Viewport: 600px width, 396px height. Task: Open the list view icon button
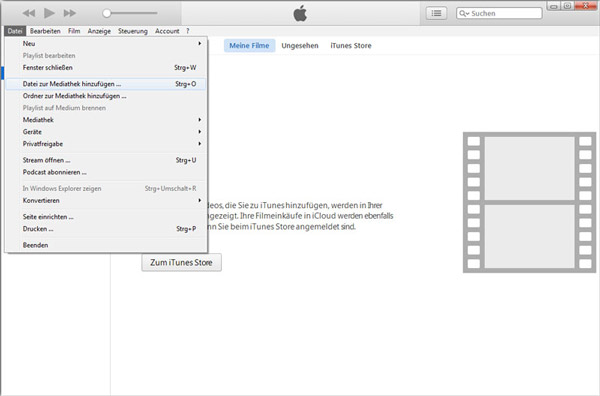pyautogui.click(x=436, y=13)
